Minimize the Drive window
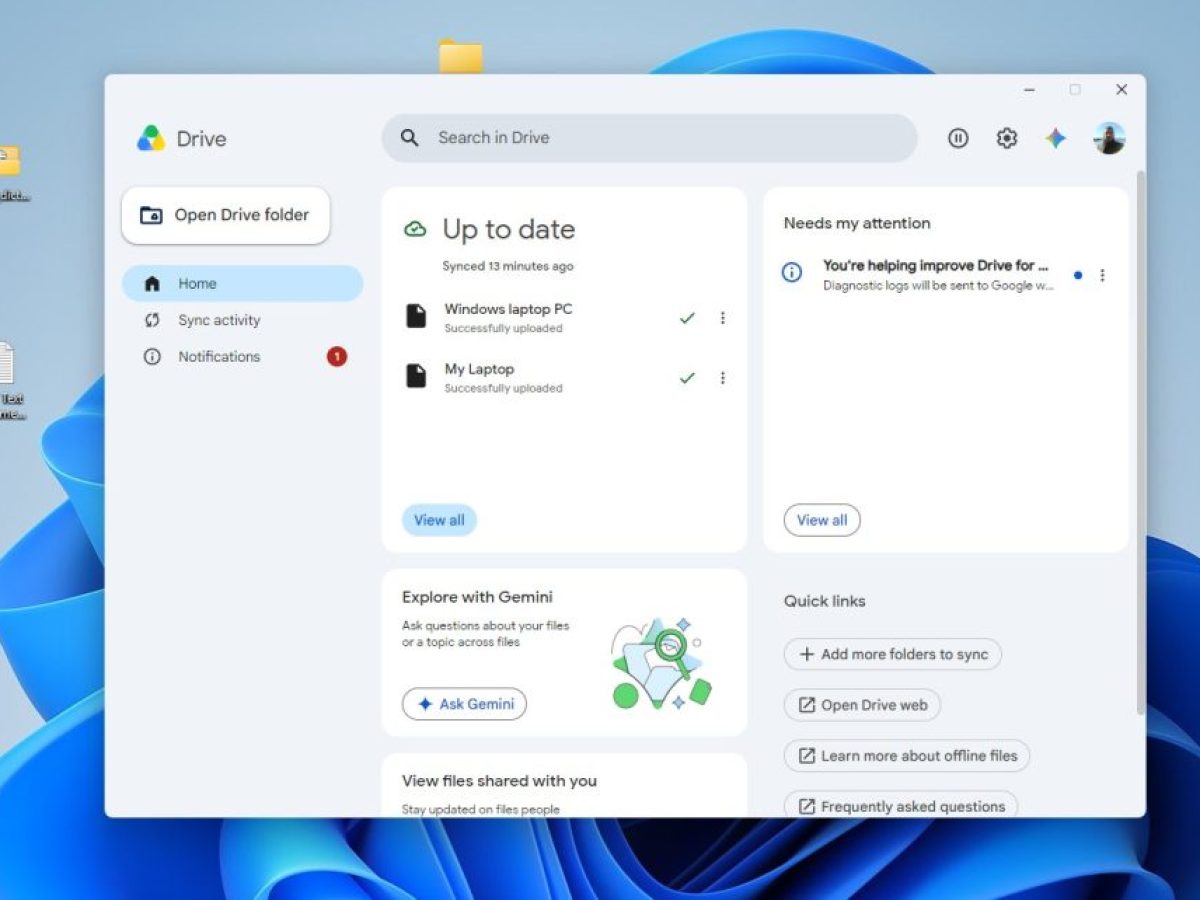This screenshot has height=900, width=1200. (1029, 90)
